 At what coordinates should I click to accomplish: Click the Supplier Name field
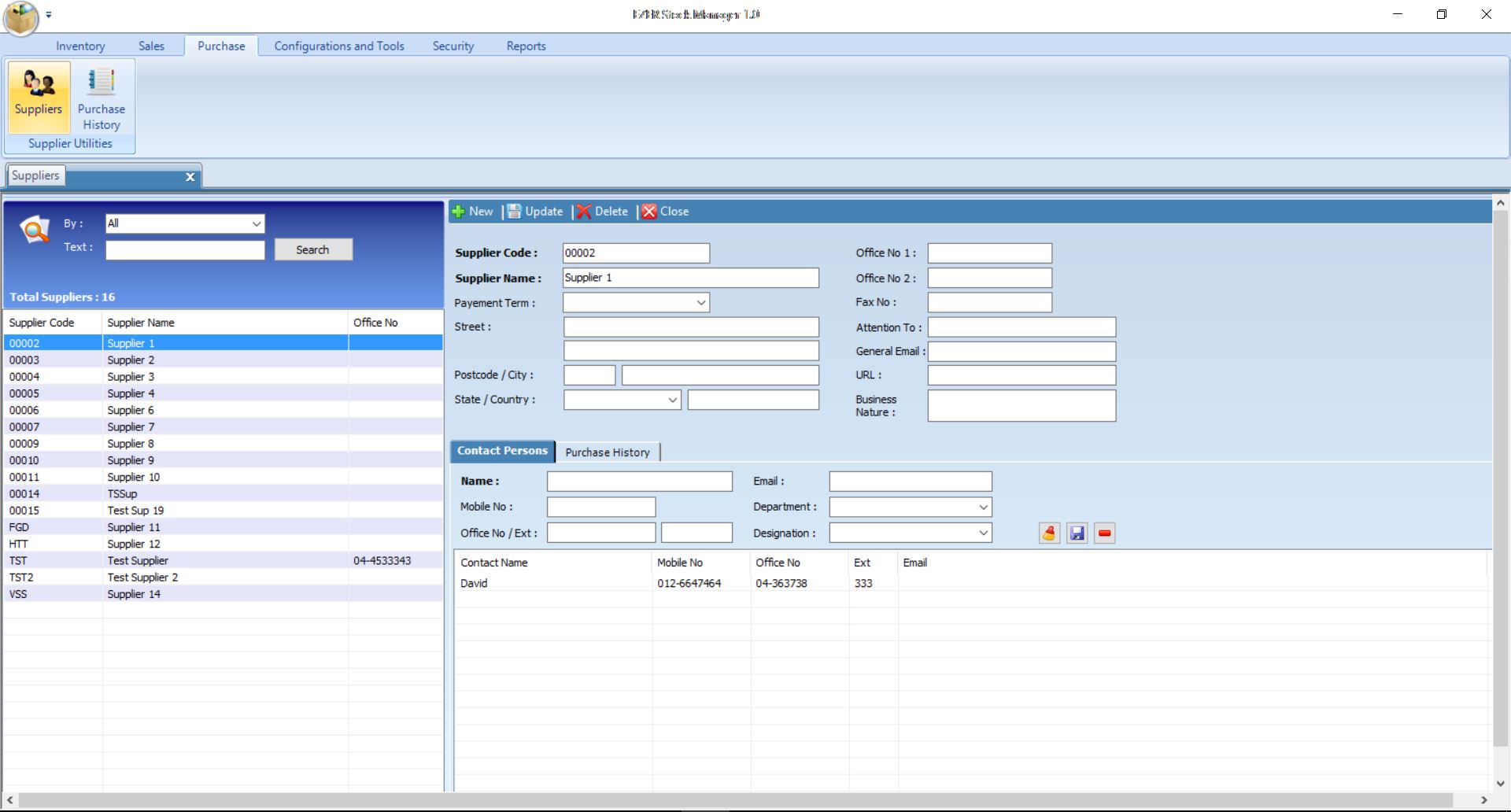[x=691, y=278]
